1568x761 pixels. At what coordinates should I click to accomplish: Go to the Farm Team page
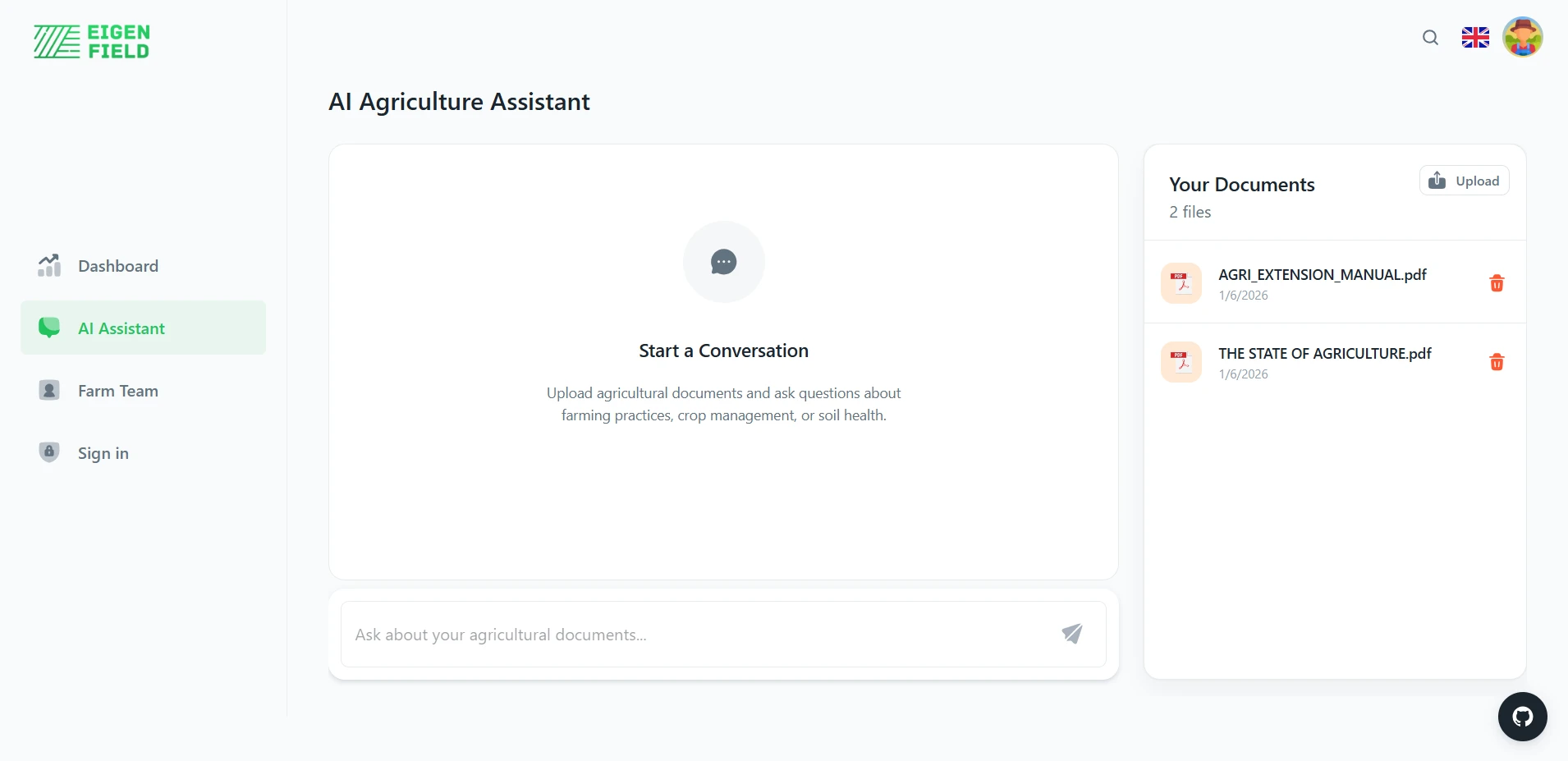click(x=118, y=391)
